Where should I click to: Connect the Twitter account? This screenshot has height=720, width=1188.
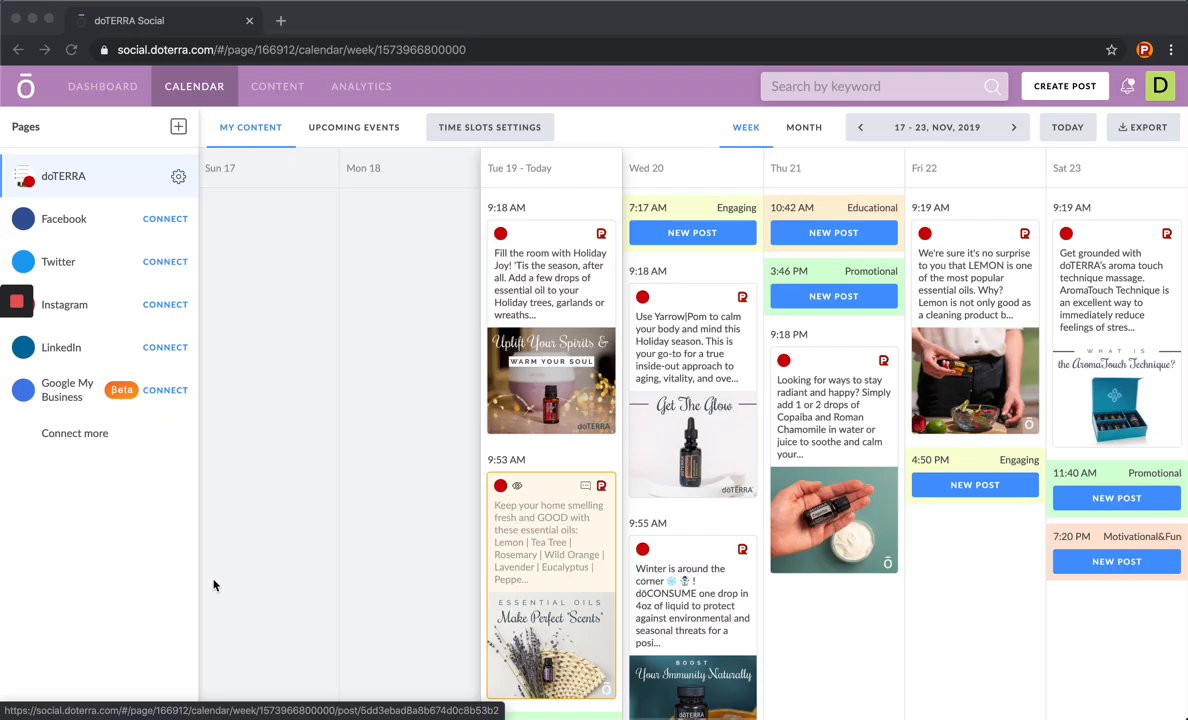(x=165, y=261)
